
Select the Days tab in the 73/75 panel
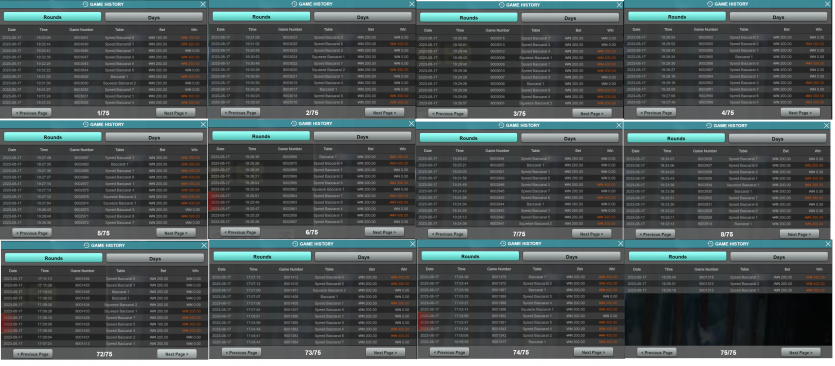(x=364, y=257)
